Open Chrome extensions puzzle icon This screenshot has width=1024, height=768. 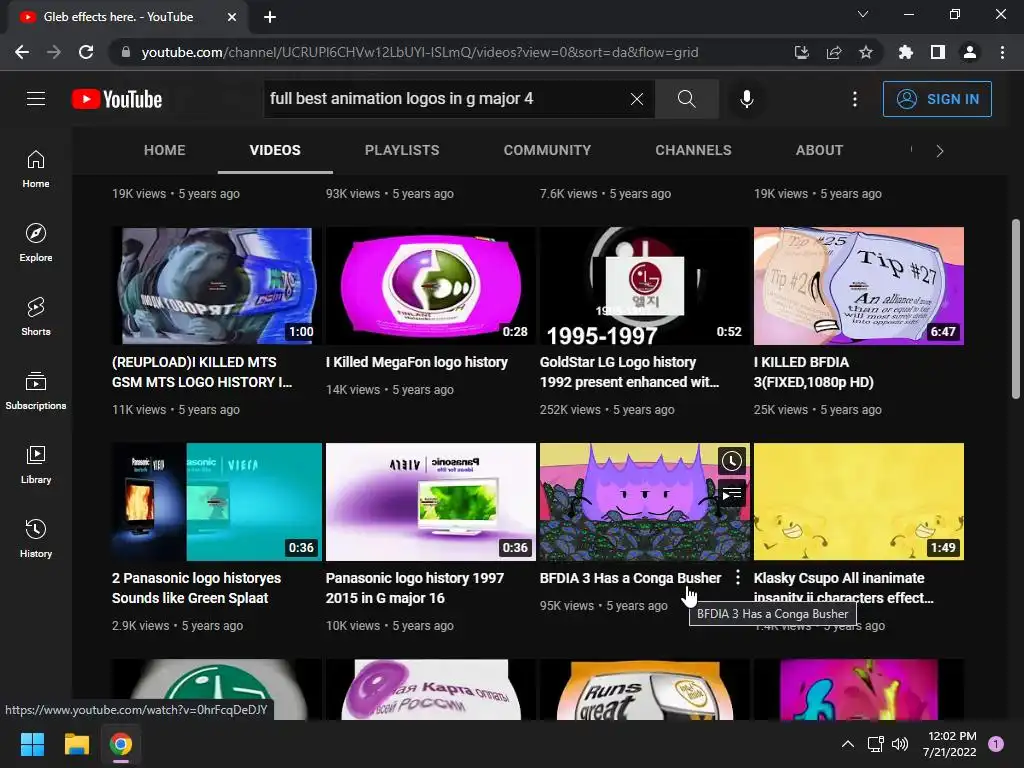click(x=905, y=52)
